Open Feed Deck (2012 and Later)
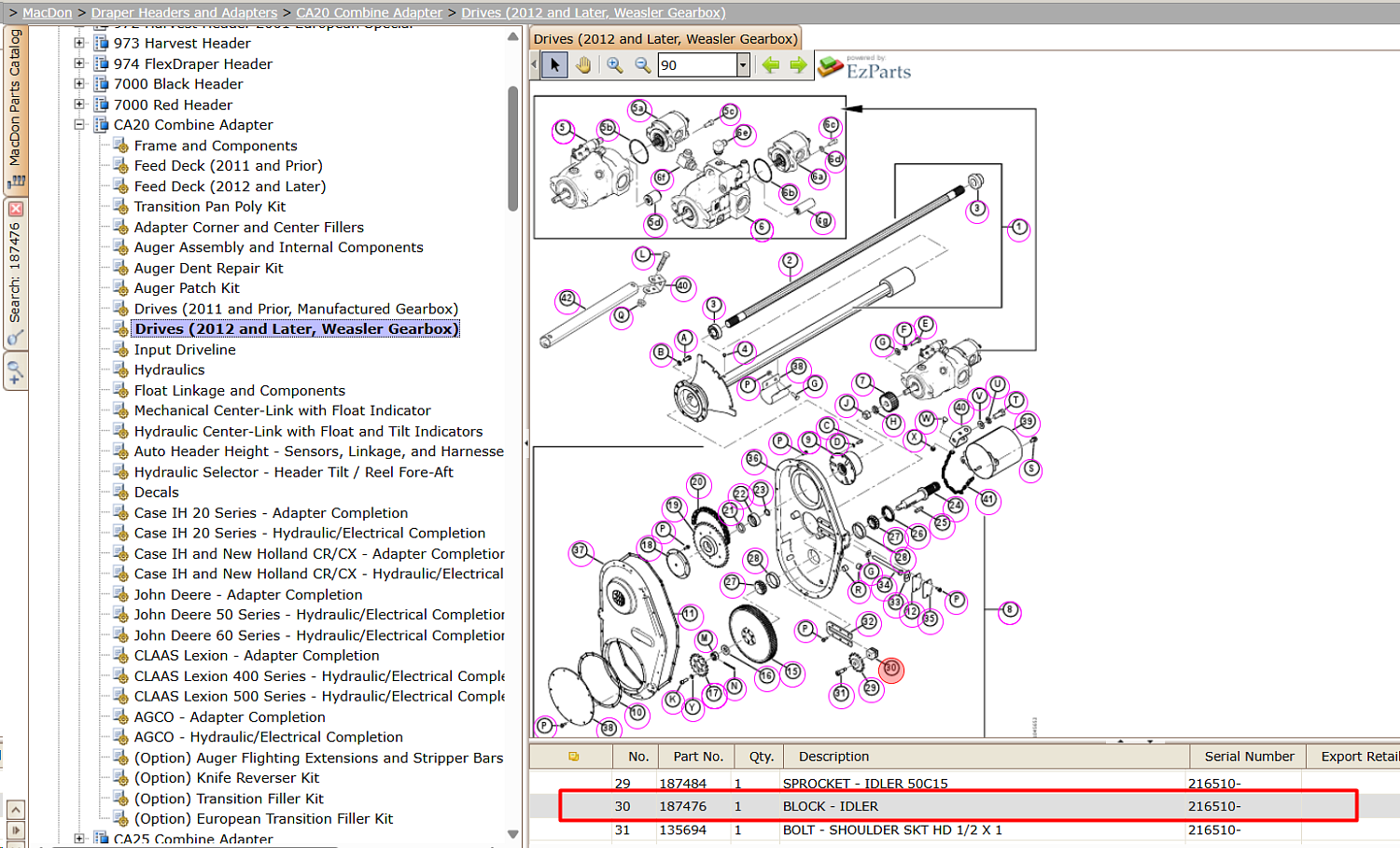The height and width of the screenshot is (848, 1400). (230, 187)
